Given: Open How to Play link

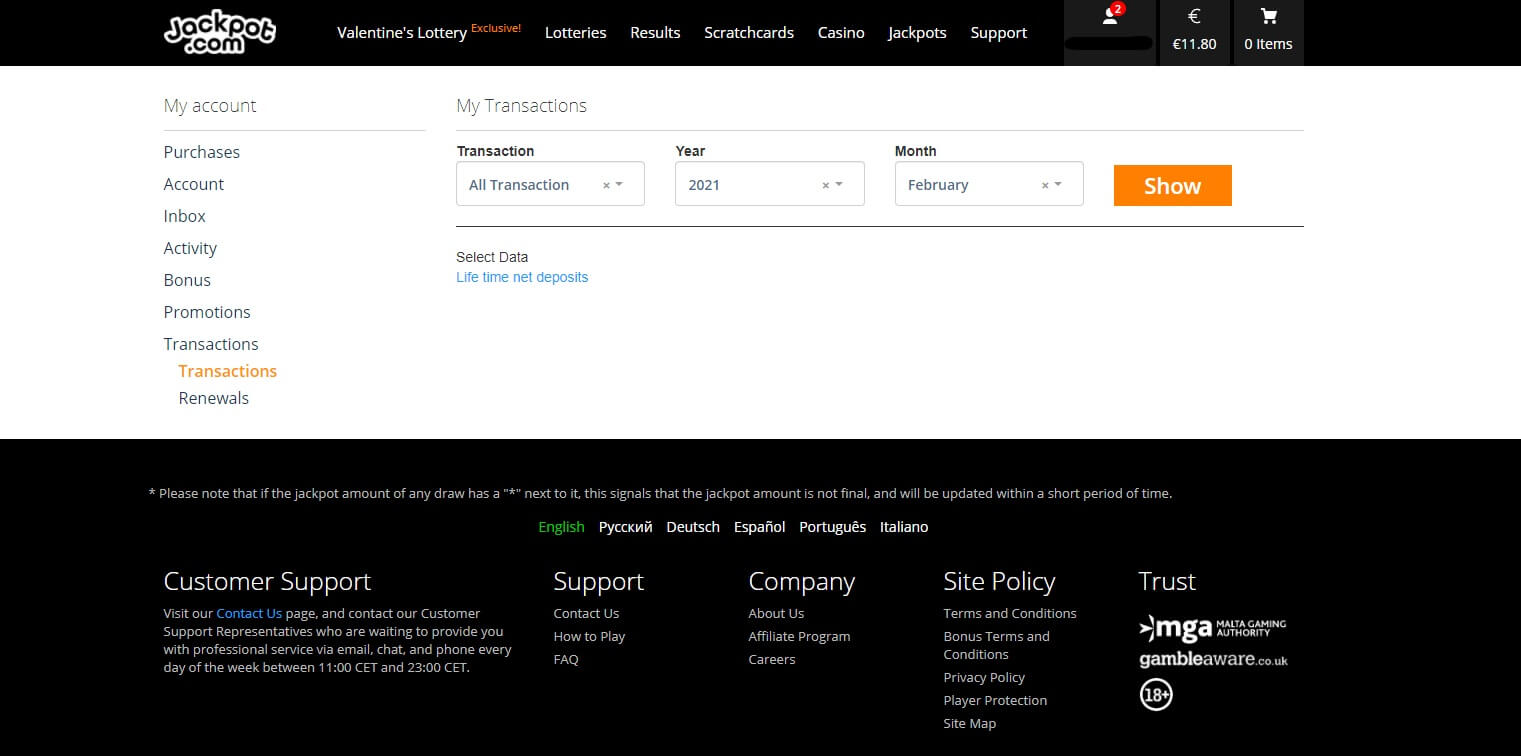Looking at the screenshot, I should pyautogui.click(x=590, y=636).
